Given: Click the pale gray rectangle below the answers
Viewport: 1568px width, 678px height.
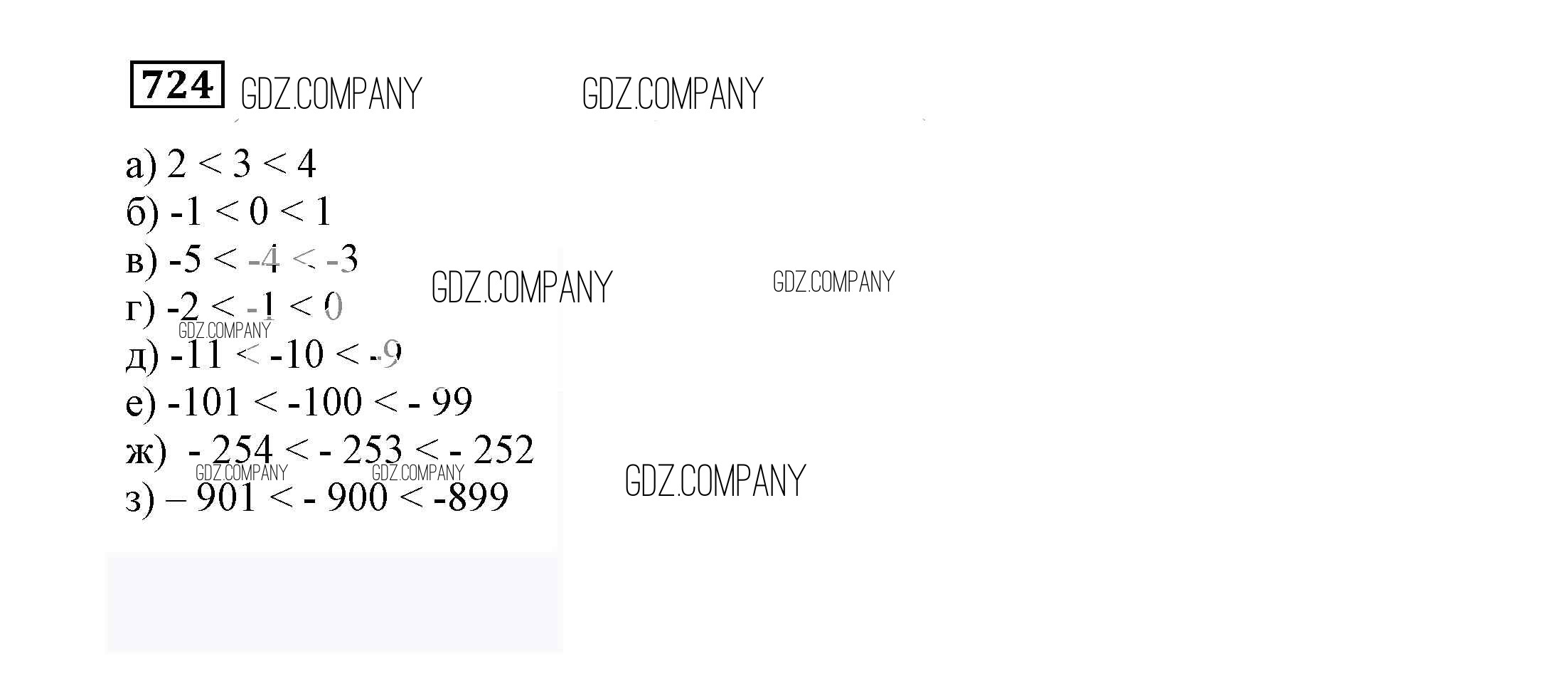Looking at the screenshot, I should pyautogui.click(x=334, y=602).
